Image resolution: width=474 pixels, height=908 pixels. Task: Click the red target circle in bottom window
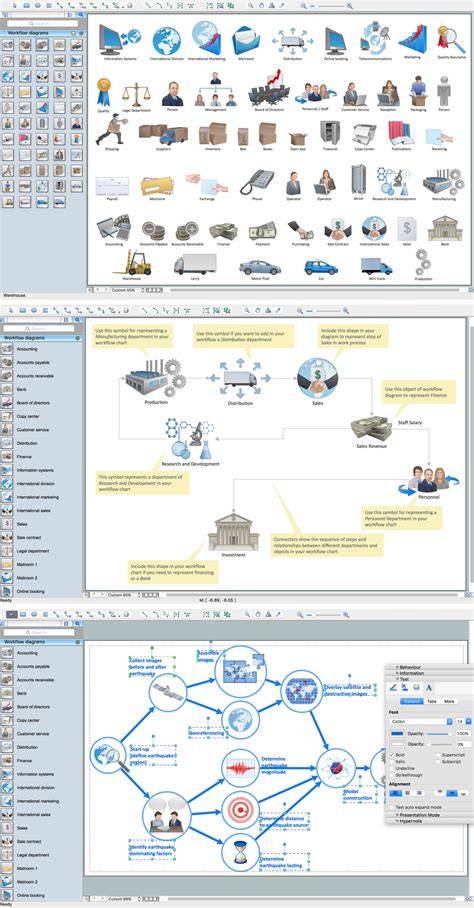(x=240, y=810)
